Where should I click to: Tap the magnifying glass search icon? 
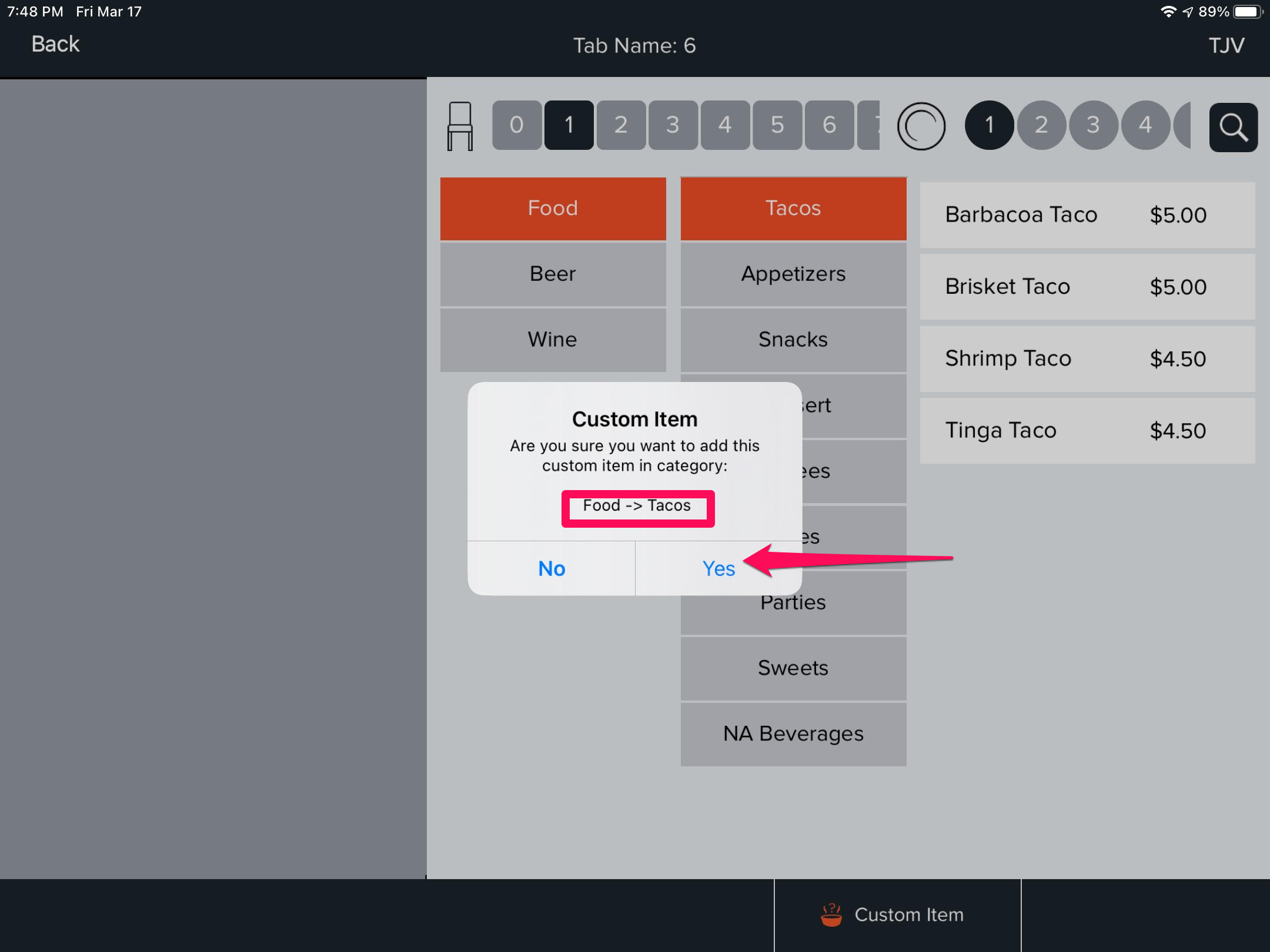coord(1233,127)
